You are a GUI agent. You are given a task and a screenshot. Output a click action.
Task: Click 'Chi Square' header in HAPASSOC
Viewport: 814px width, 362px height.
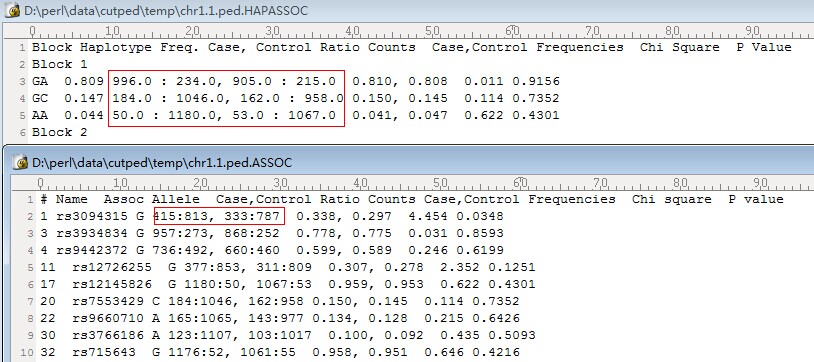pyautogui.click(x=680, y=47)
